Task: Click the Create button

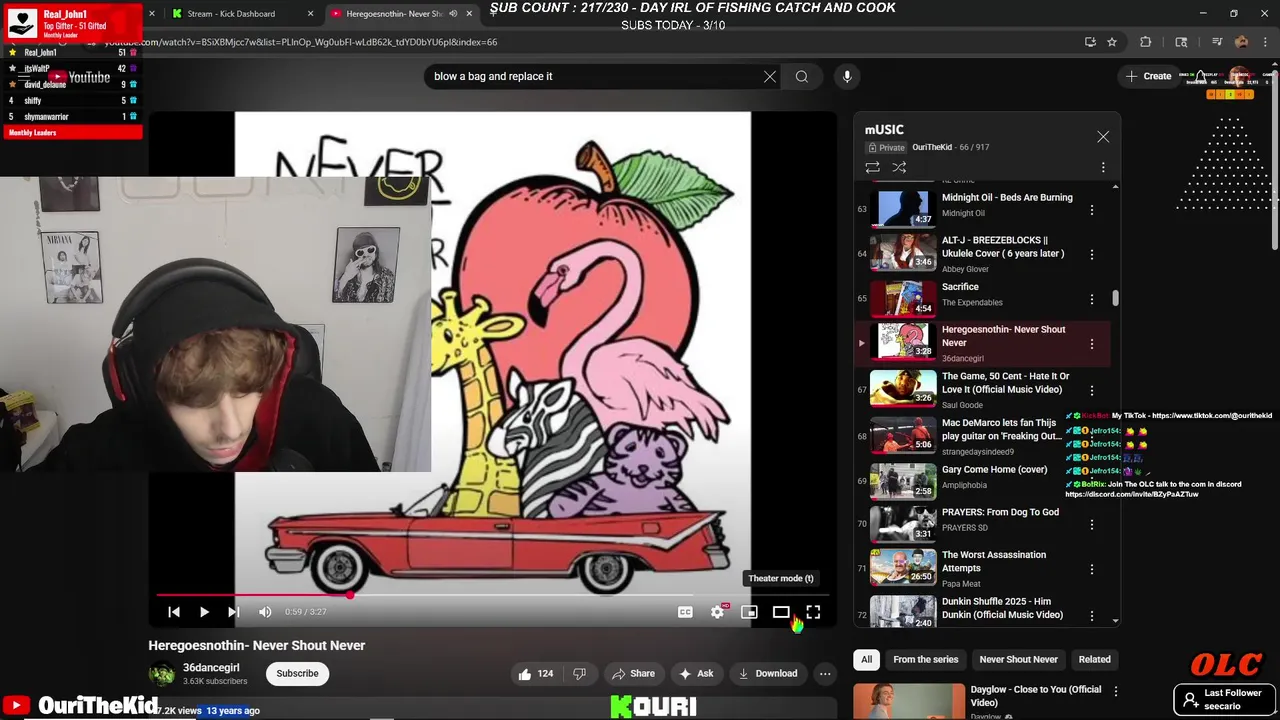Action: click(x=1149, y=76)
